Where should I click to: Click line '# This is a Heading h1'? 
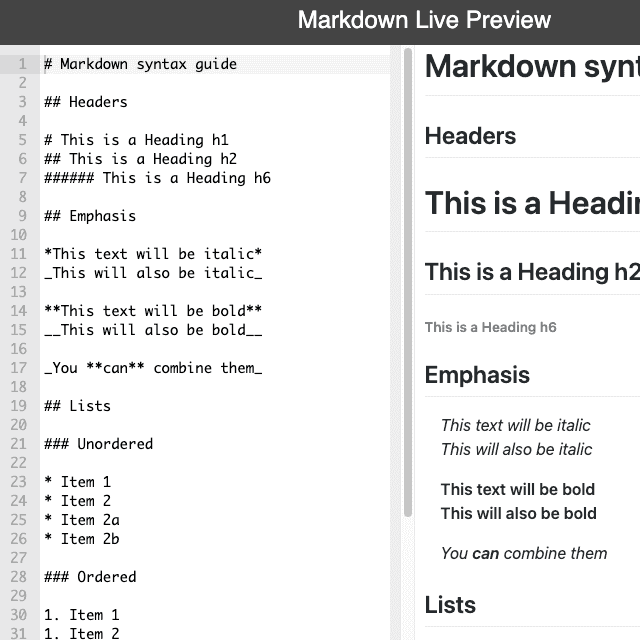point(136,140)
